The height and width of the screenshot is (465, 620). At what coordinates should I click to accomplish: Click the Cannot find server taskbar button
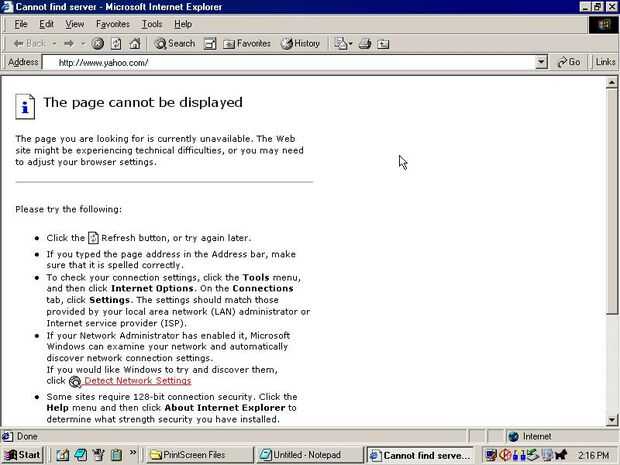(x=420, y=456)
